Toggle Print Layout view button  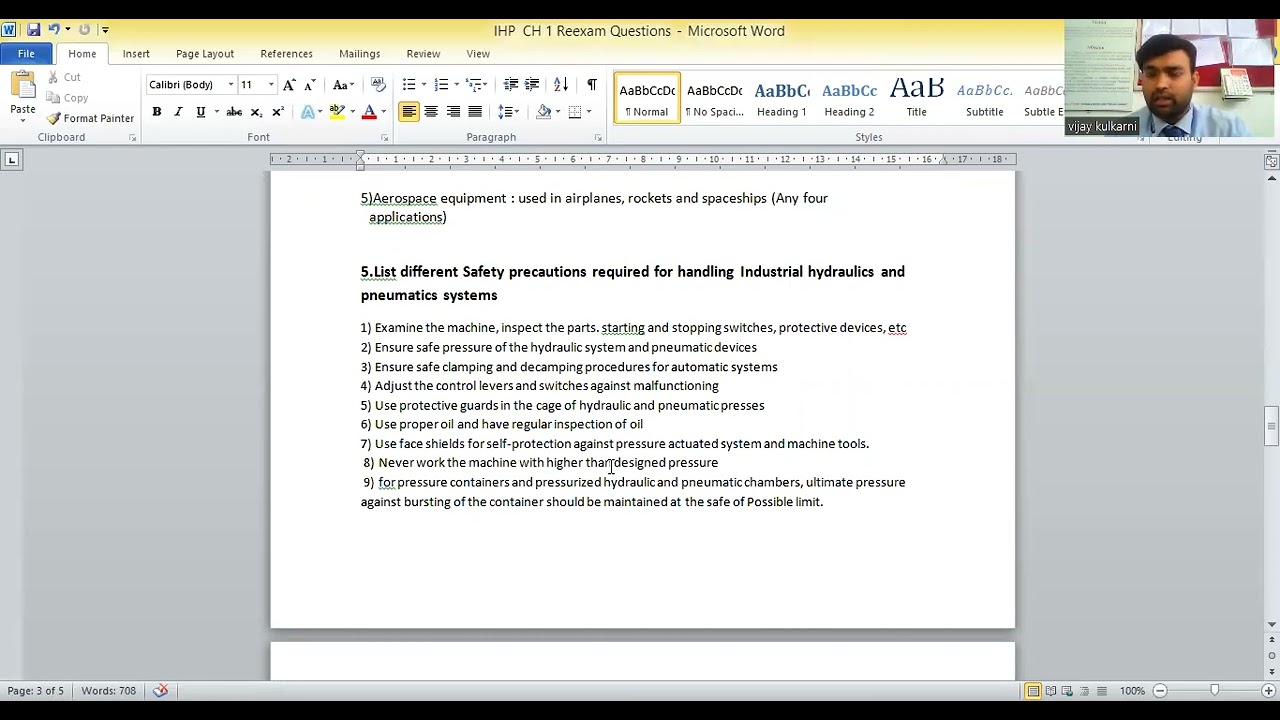click(1034, 691)
